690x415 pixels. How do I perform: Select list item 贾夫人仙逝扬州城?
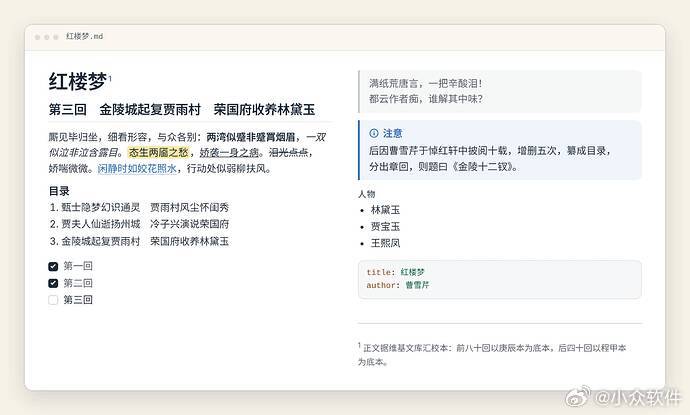(100, 224)
